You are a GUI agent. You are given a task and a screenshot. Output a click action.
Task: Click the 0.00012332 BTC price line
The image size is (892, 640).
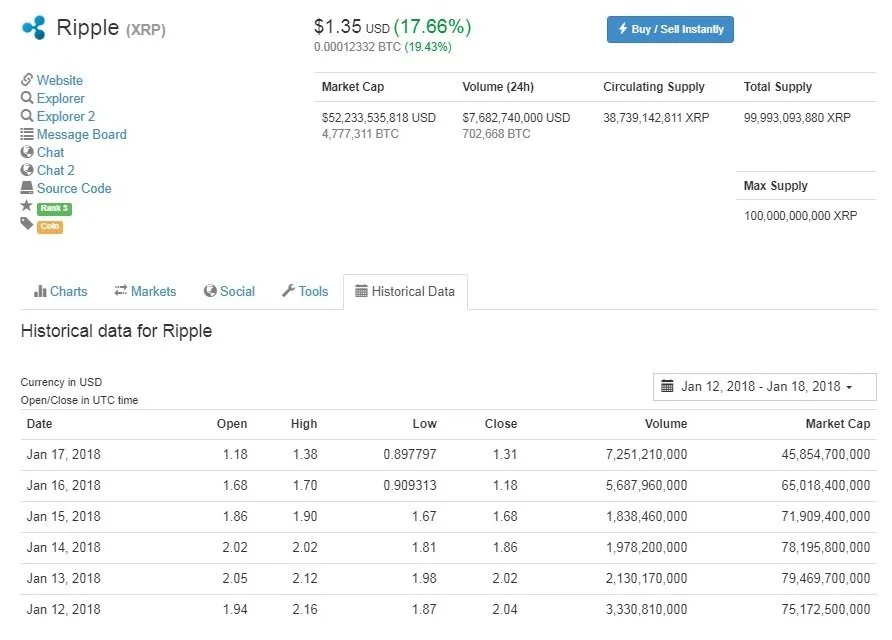[383, 47]
